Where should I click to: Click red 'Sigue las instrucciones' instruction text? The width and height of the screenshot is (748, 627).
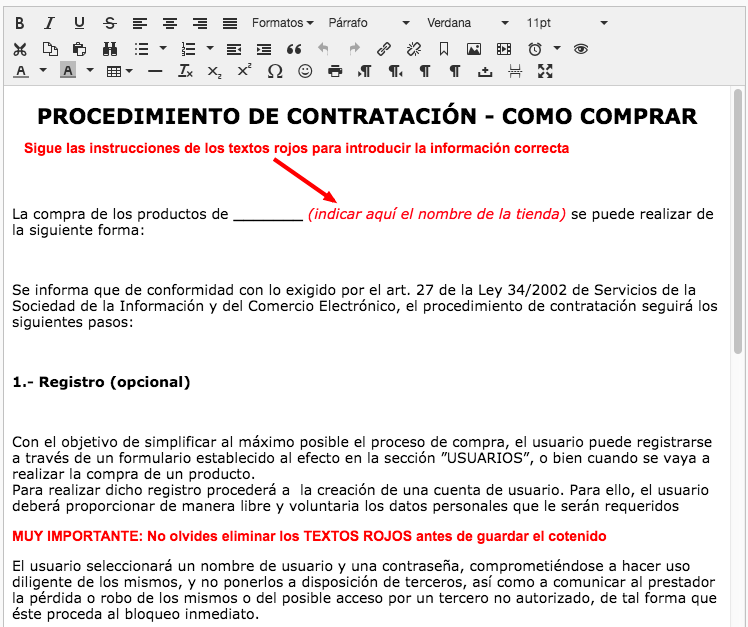click(x=296, y=148)
